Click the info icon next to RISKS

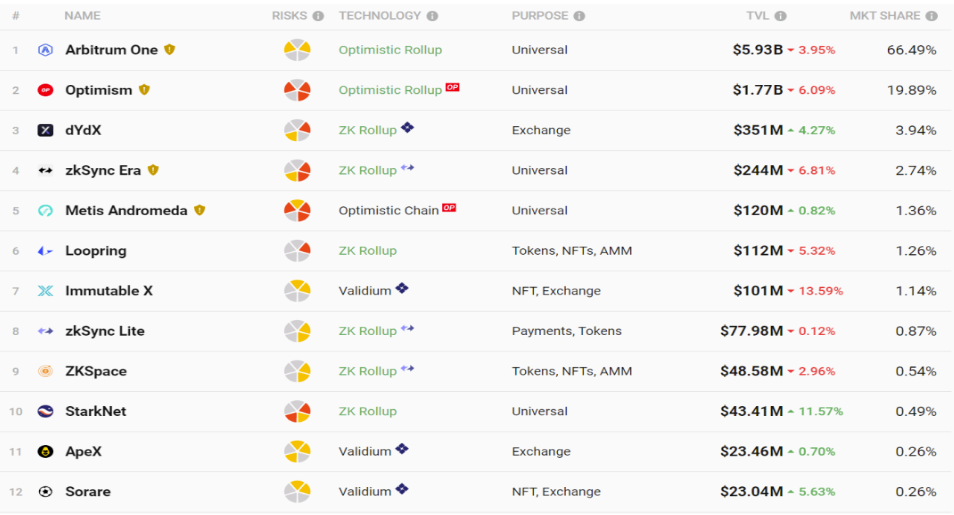coord(318,16)
